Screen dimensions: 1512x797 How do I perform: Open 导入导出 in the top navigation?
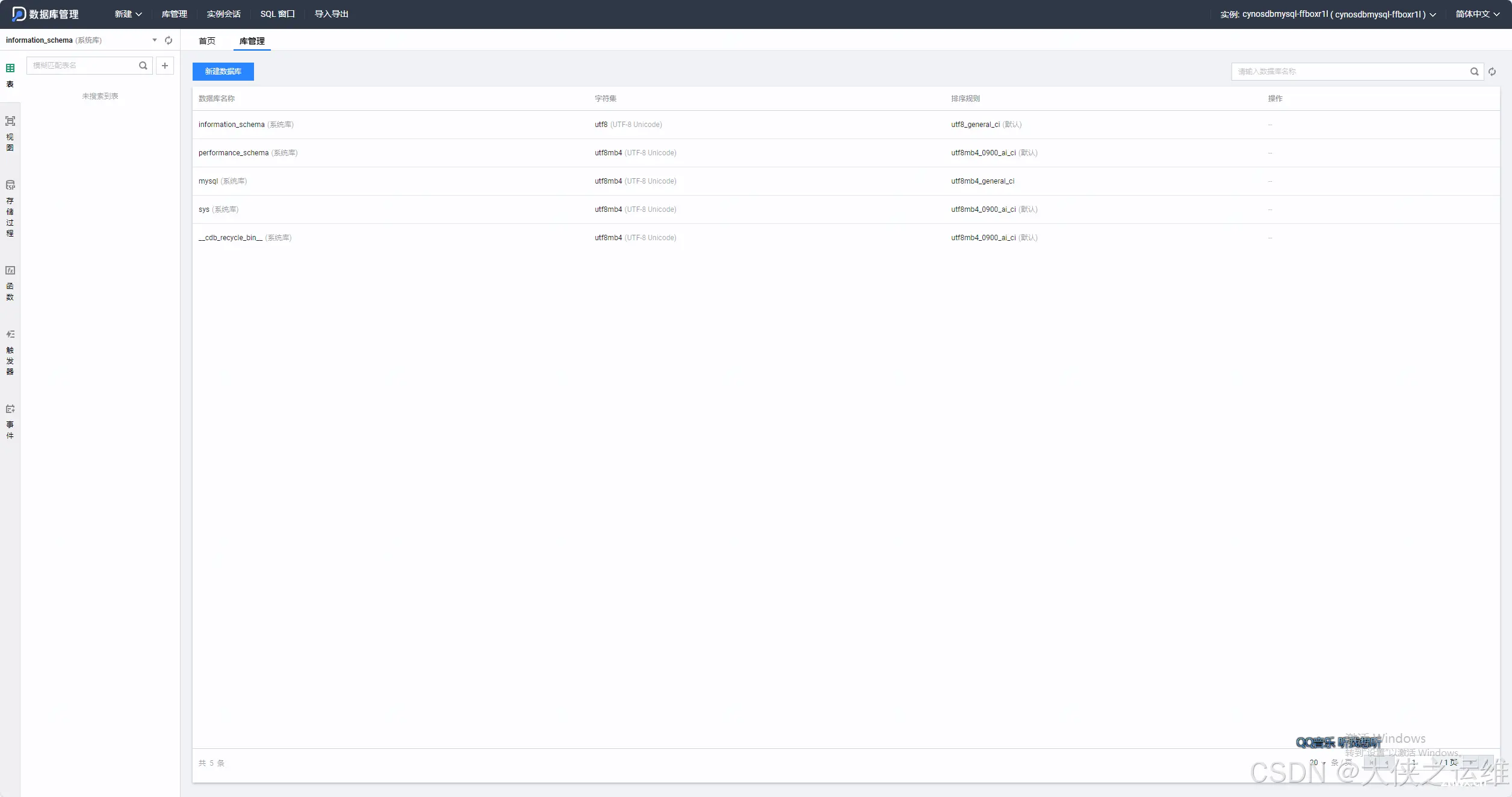coord(332,14)
